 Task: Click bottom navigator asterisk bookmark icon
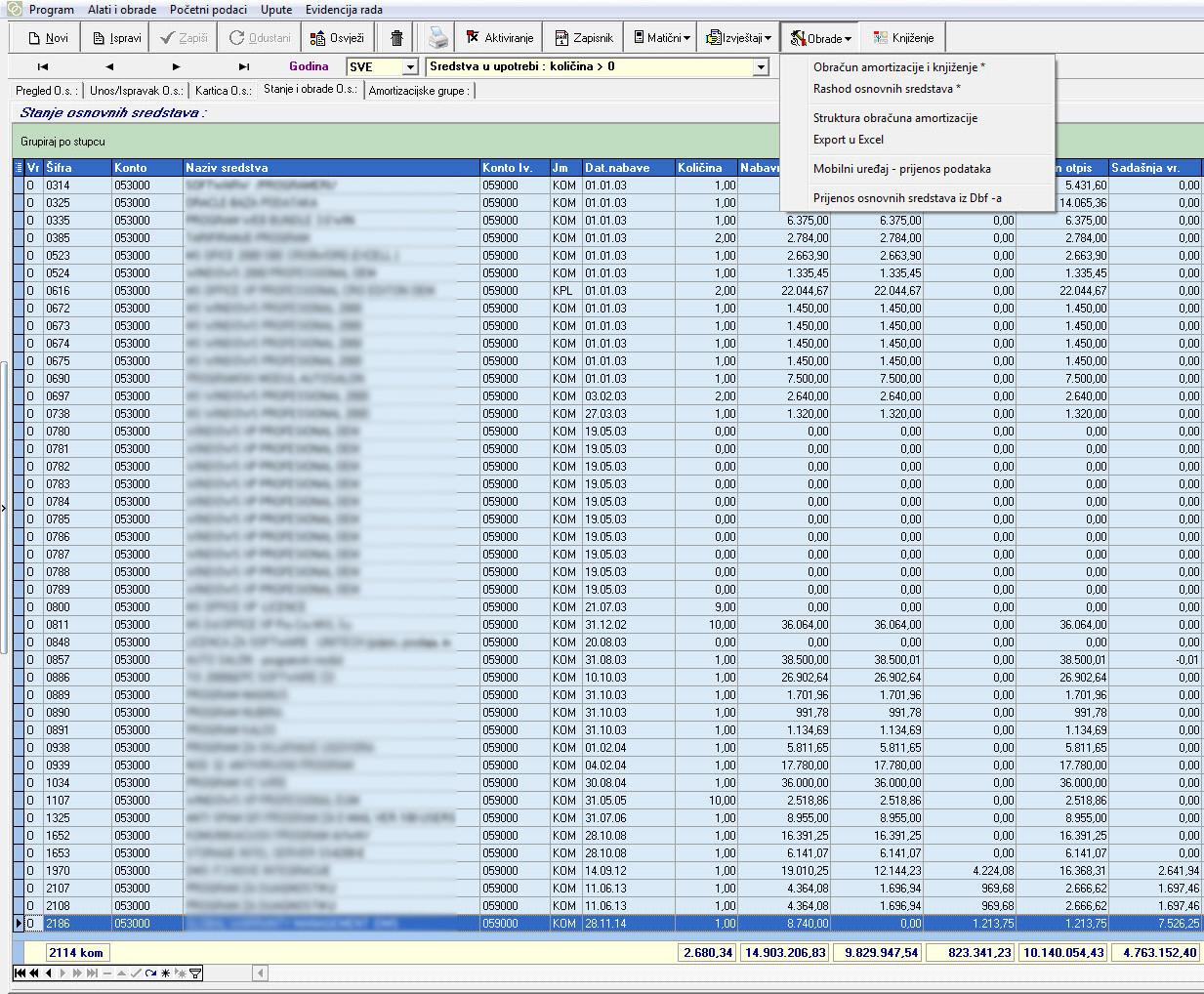pyautogui.click(x=165, y=973)
